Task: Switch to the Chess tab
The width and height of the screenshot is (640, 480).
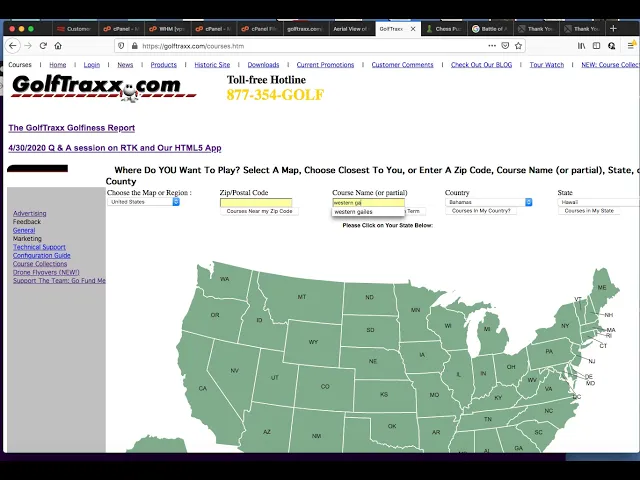Action: tap(444, 29)
